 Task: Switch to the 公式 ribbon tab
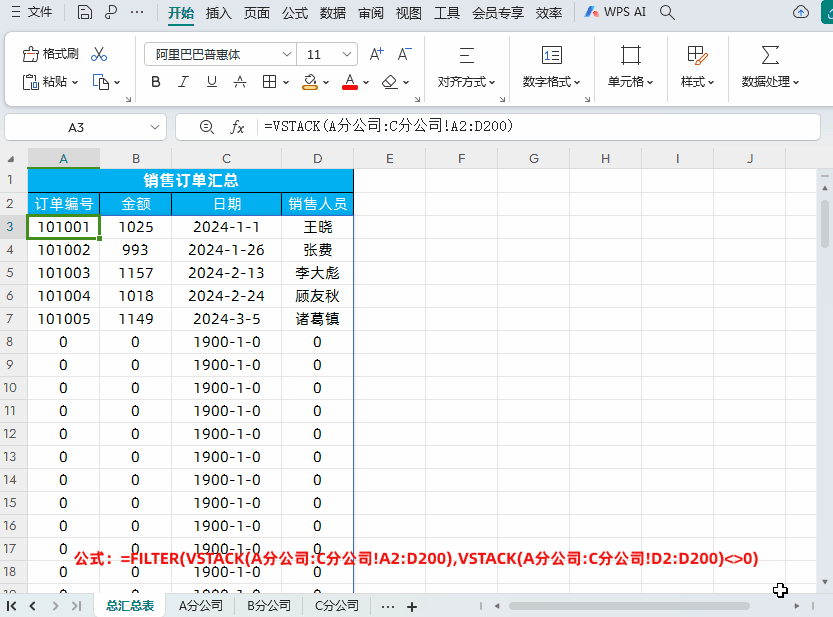295,13
